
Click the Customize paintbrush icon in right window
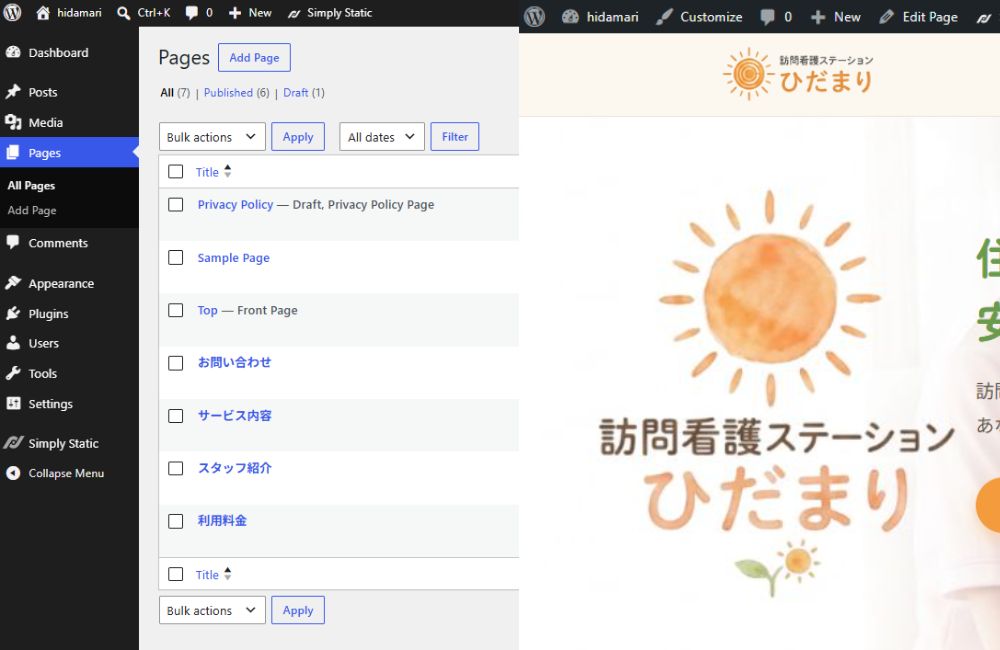665,17
